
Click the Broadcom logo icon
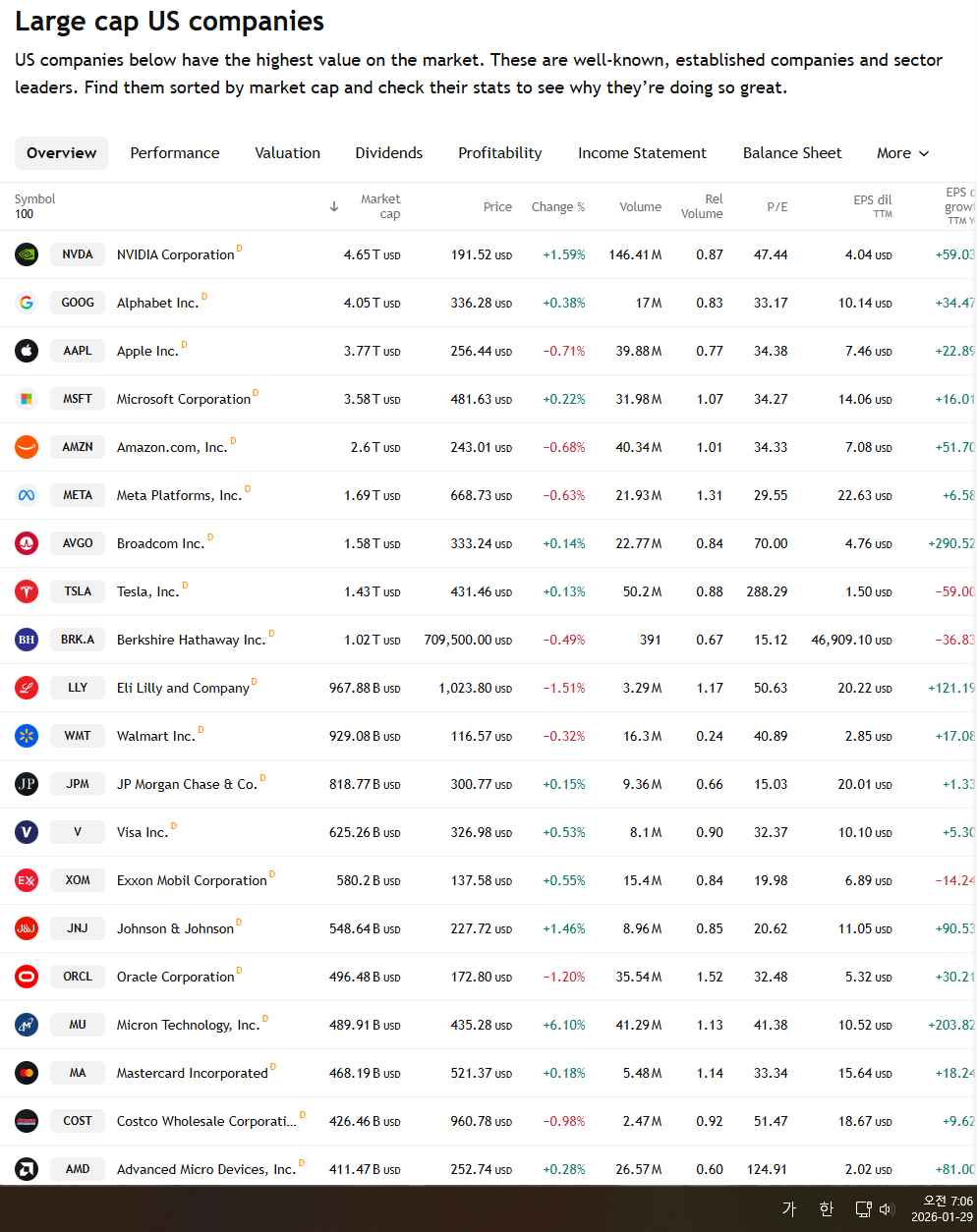27,543
